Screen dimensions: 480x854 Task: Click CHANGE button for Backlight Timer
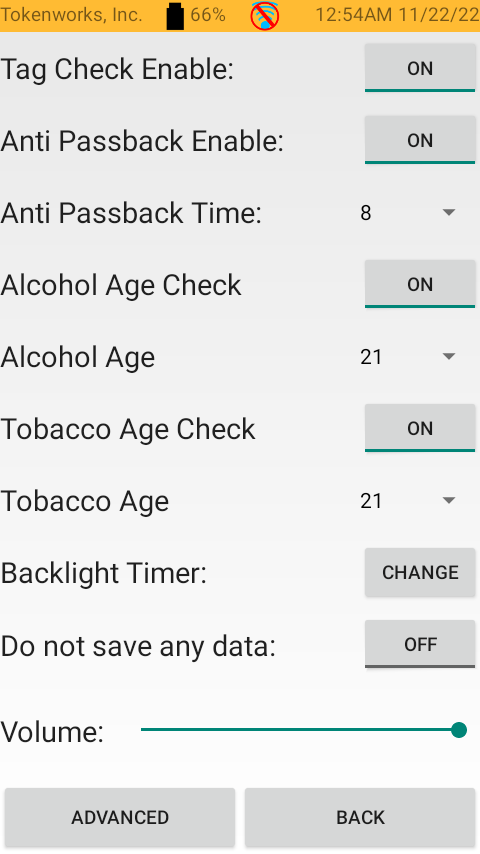(420, 572)
